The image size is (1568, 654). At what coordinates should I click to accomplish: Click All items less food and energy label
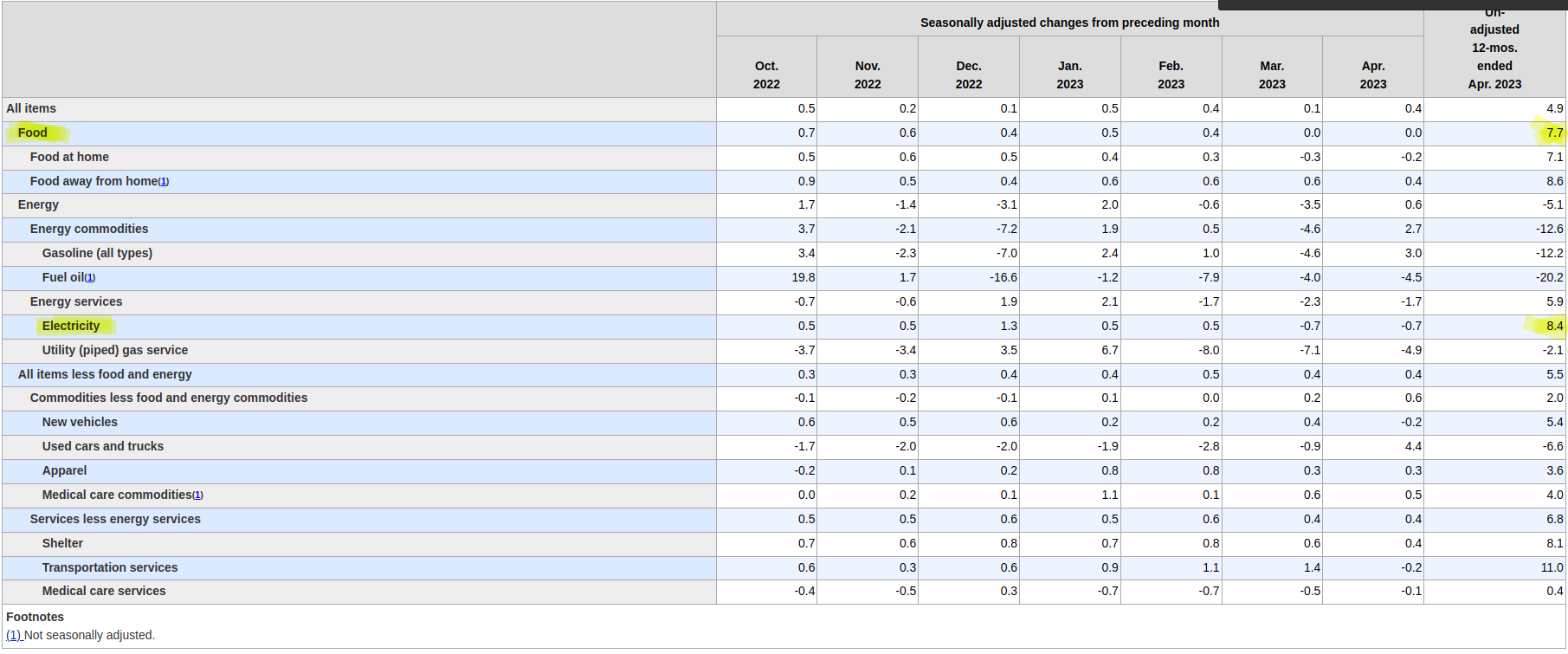105,374
